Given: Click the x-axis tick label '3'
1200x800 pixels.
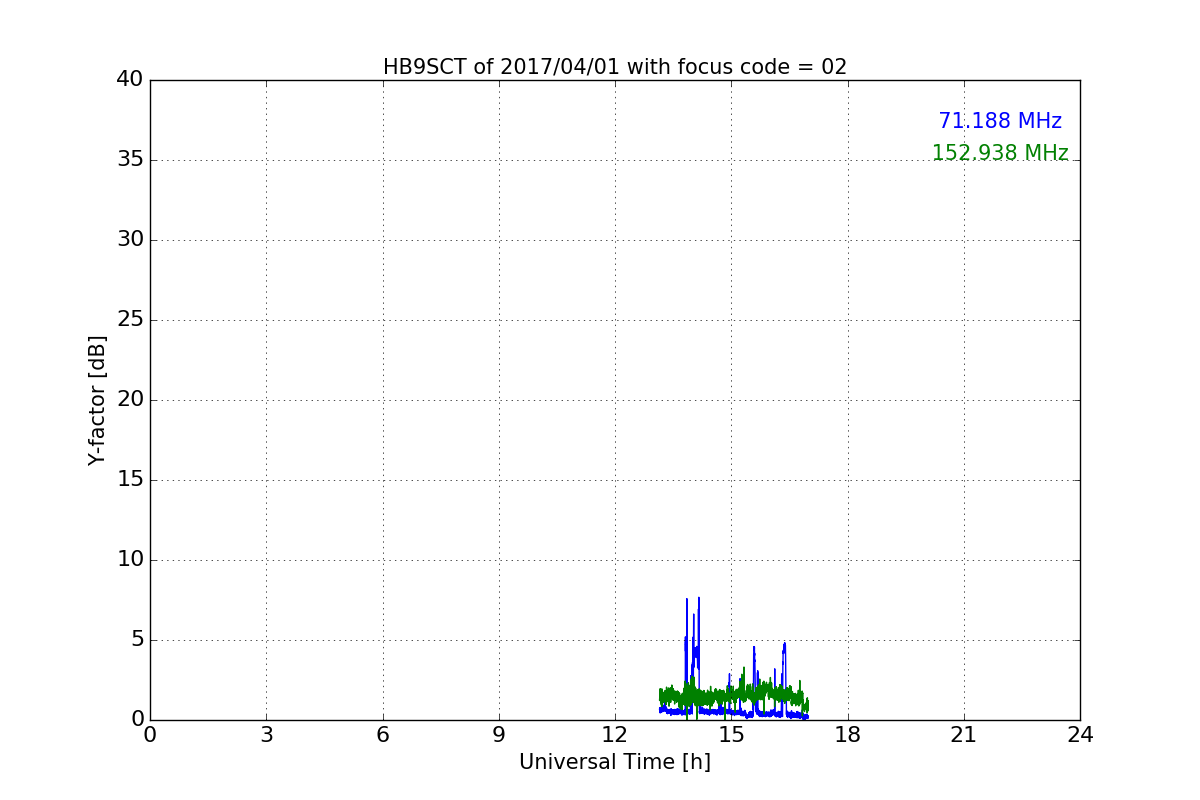Looking at the screenshot, I should [x=266, y=735].
